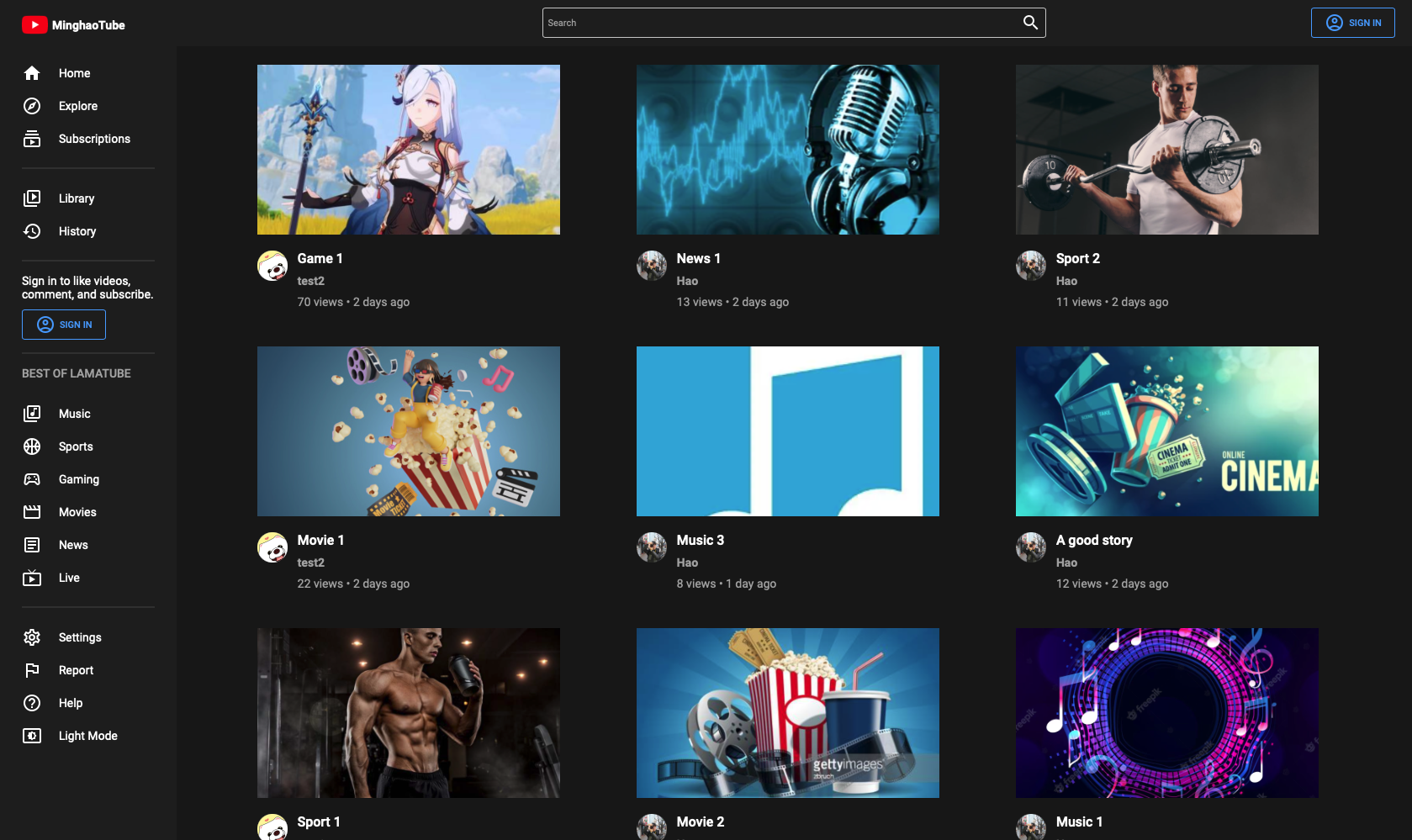1412x840 pixels.
Task: Open the Library icon
Action: [x=32, y=198]
